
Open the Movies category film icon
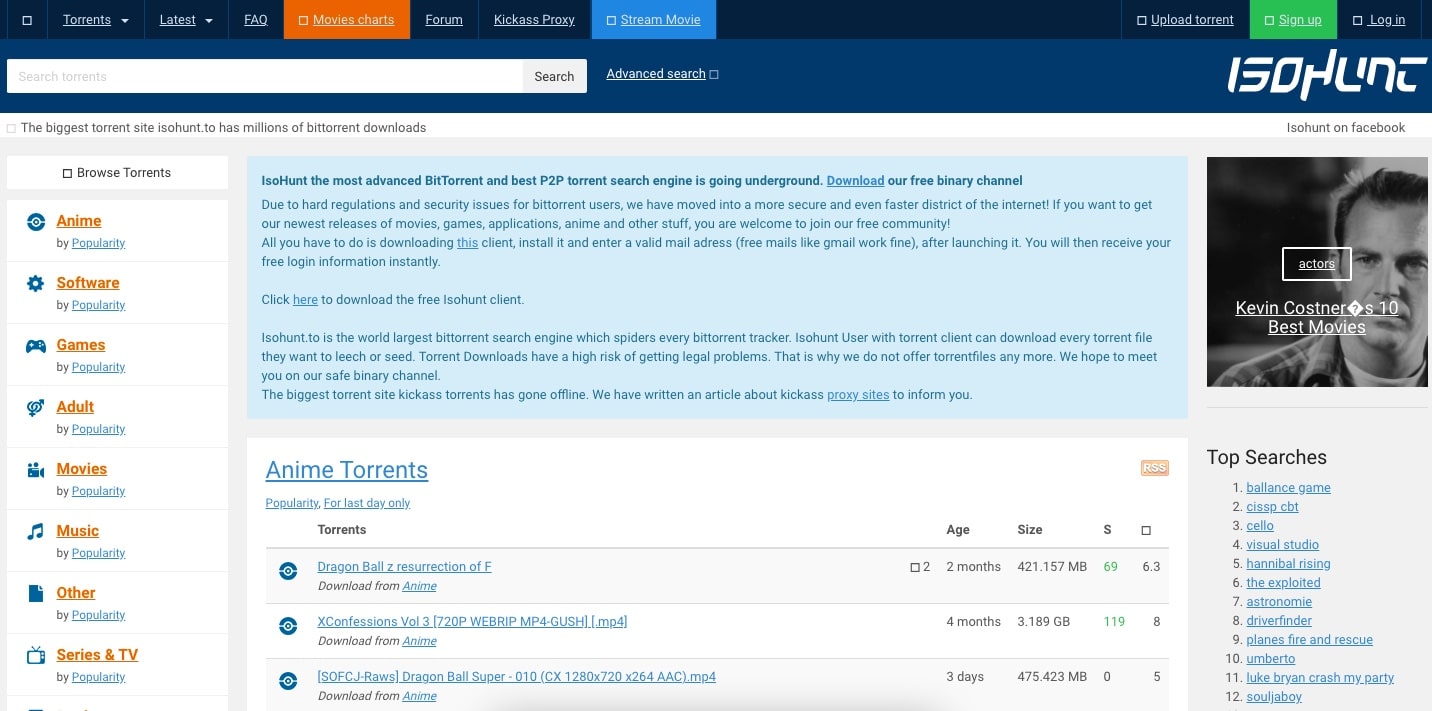coord(36,469)
